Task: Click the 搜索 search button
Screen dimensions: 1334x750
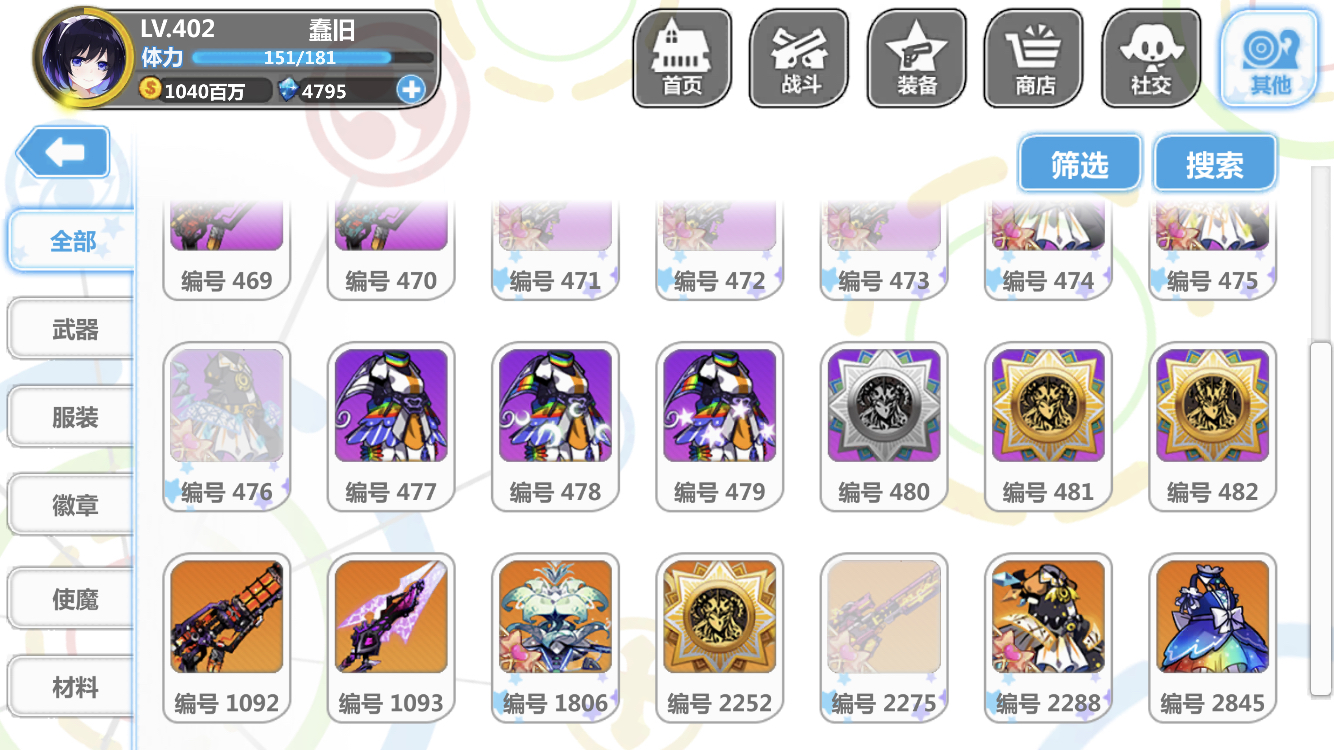Action: tap(1215, 164)
